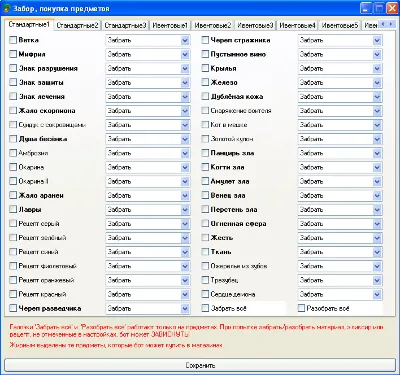This screenshot has width=400, height=375.
Task: Open the Лавры action dropdown
Action: pyautogui.click(x=185, y=210)
